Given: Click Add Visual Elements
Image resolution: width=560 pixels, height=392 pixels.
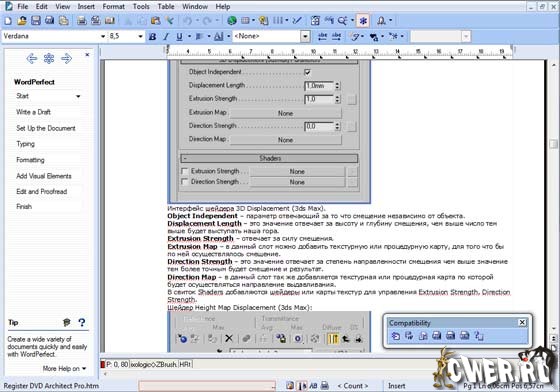Looking at the screenshot, I should (x=44, y=176).
